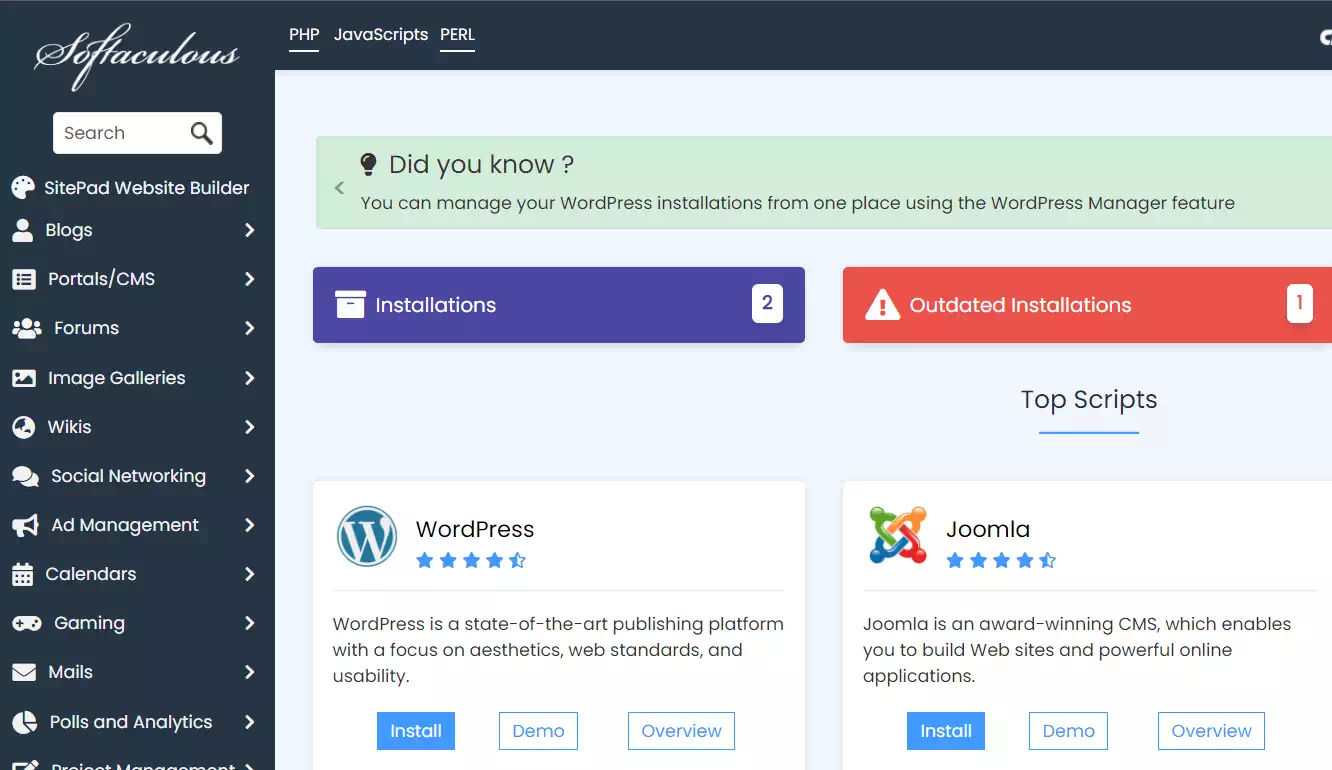1332x770 pixels.
Task: Expand the Forums category chevron
Action: (x=249, y=328)
